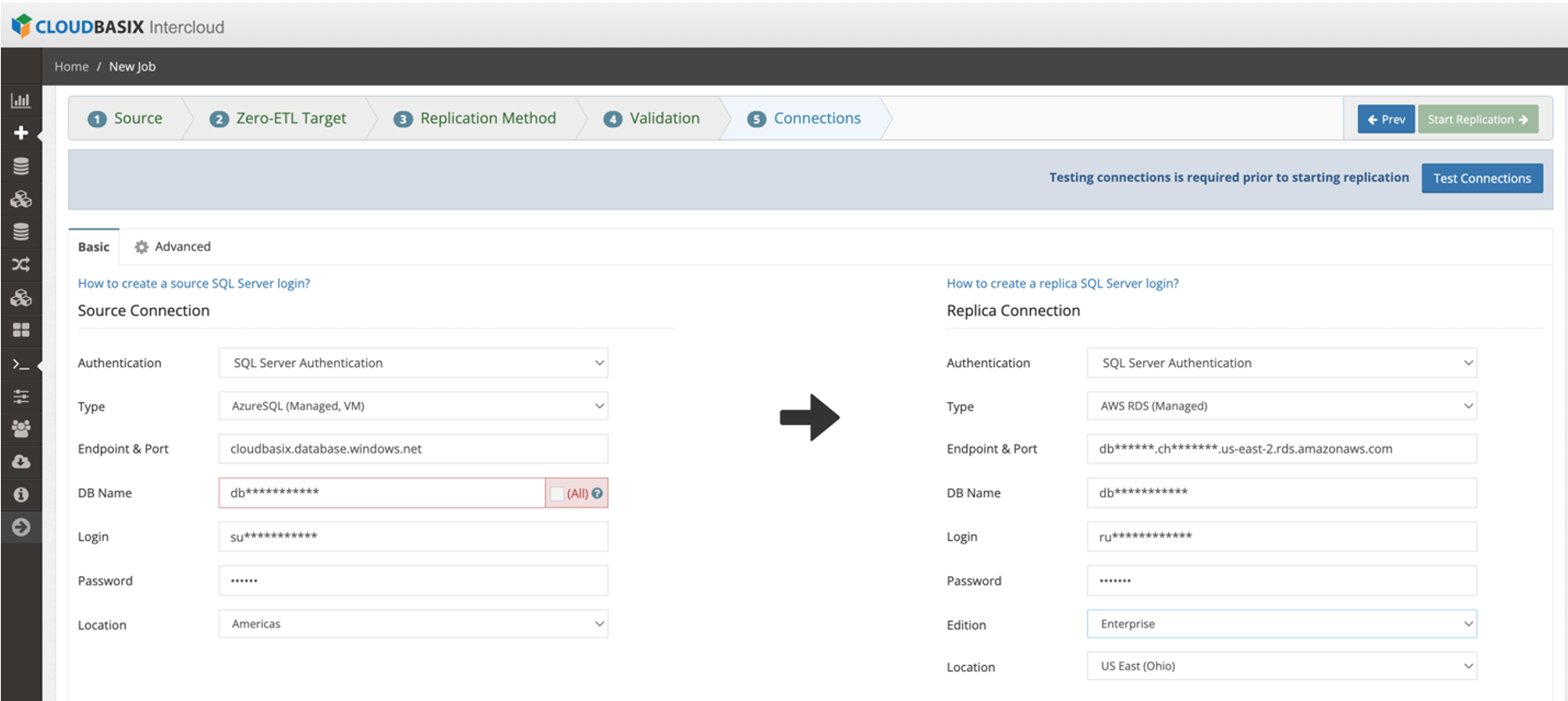Viewport: 1568px width, 701px height.
Task: Click the 'Replica Connection' heading text
Action: [1013, 311]
